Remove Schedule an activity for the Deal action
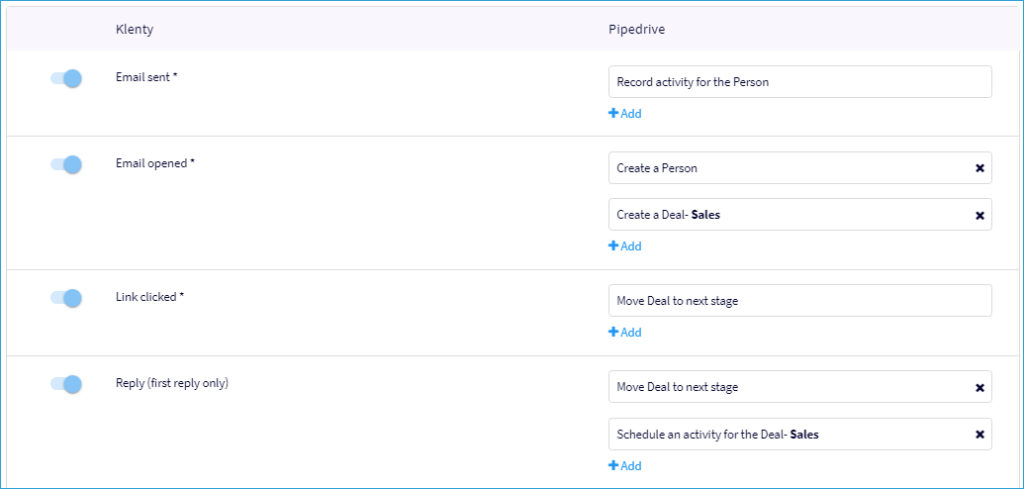Image resolution: width=1024 pixels, height=489 pixels. point(980,434)
